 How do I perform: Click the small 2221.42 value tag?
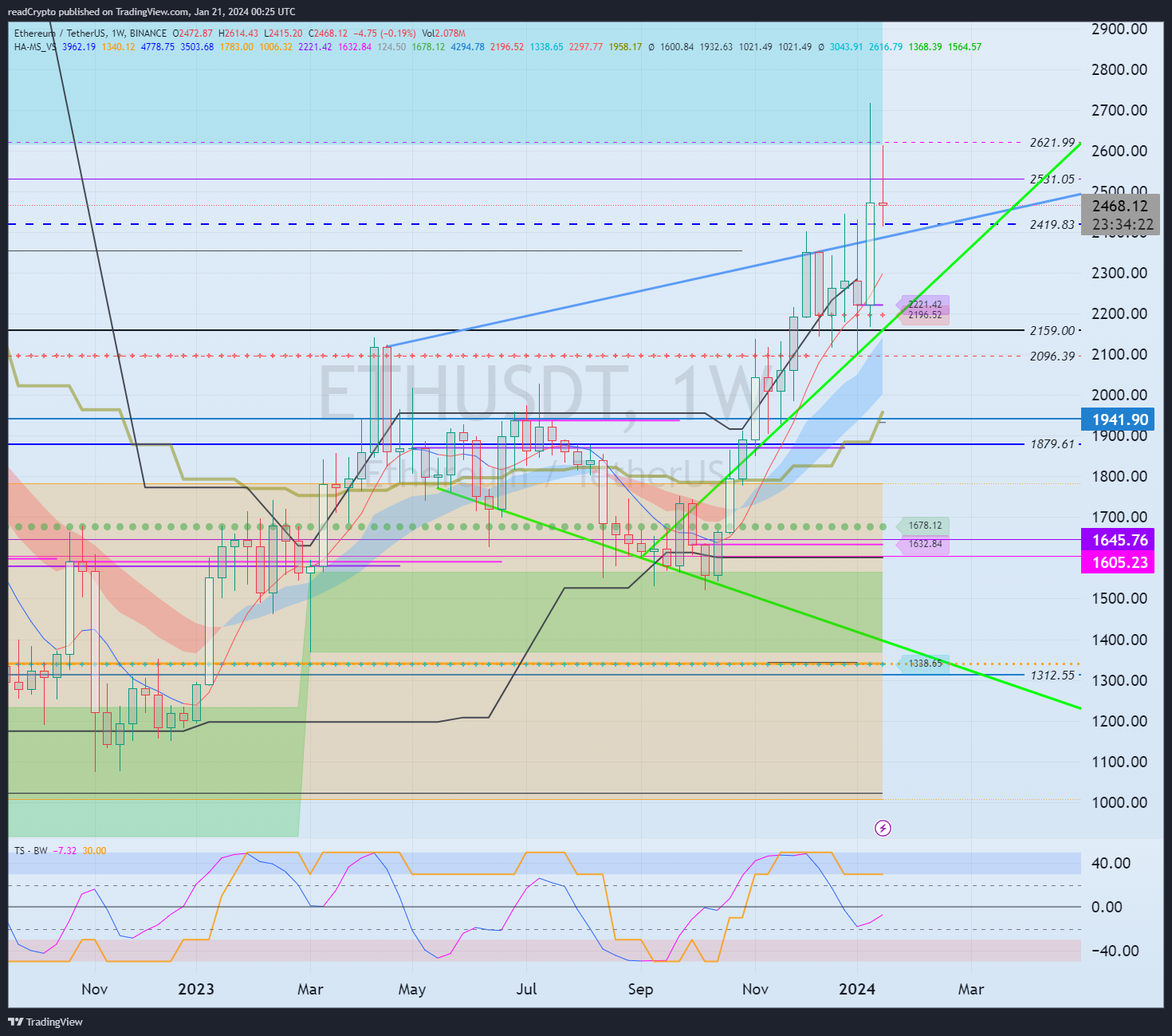click(x=925, y=304)
